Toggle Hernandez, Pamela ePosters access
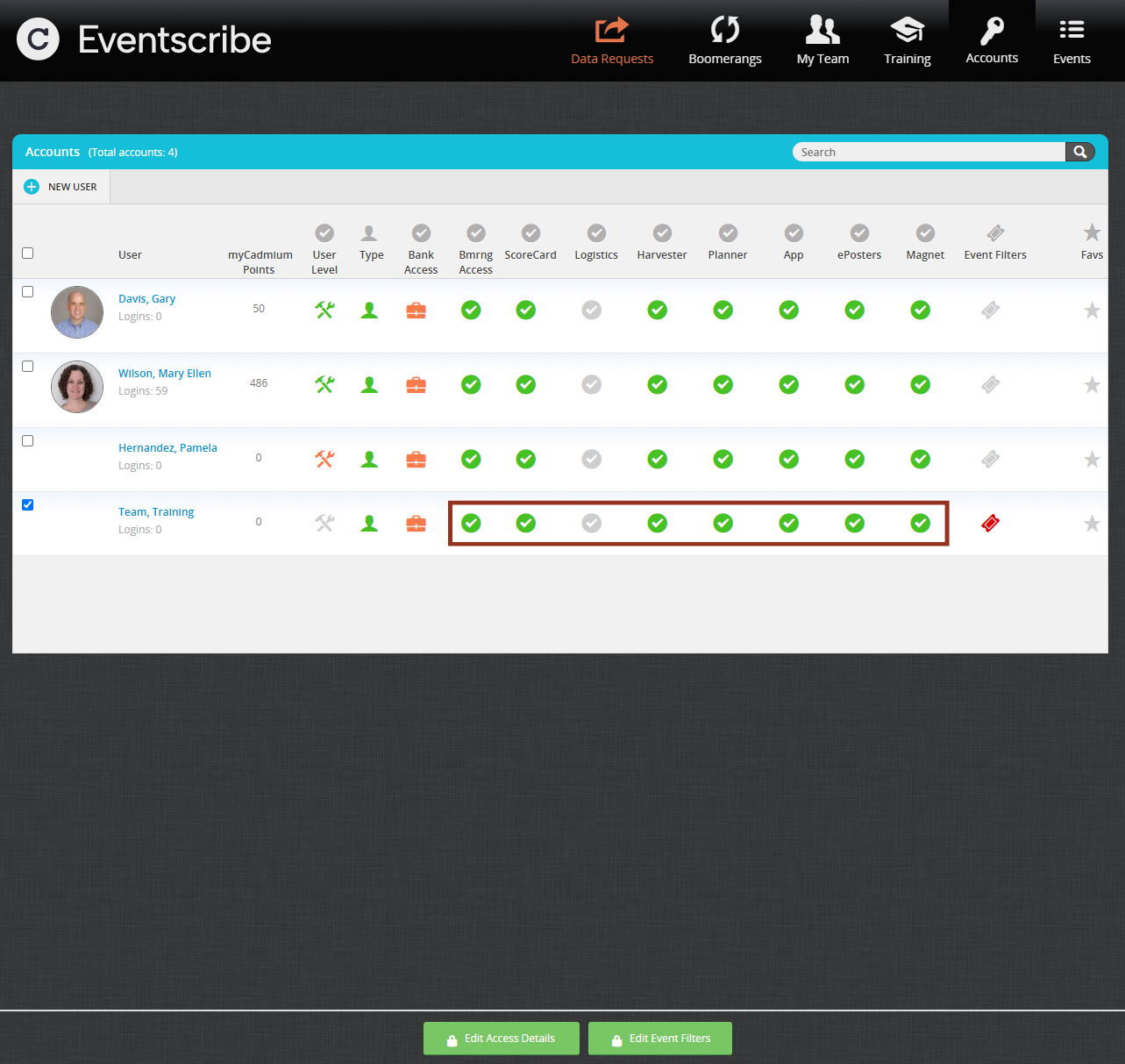 click(x=855, y=459)
